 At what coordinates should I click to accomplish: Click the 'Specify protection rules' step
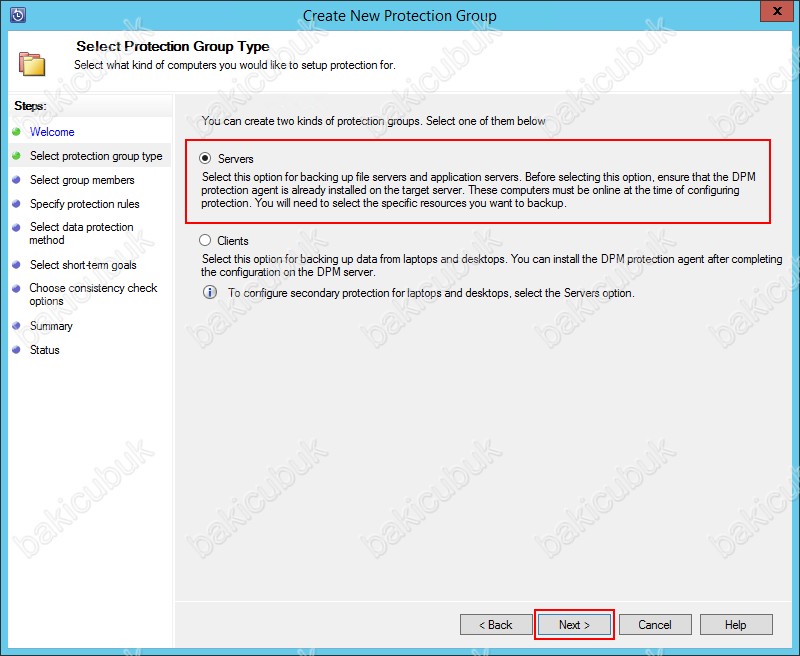84,204
